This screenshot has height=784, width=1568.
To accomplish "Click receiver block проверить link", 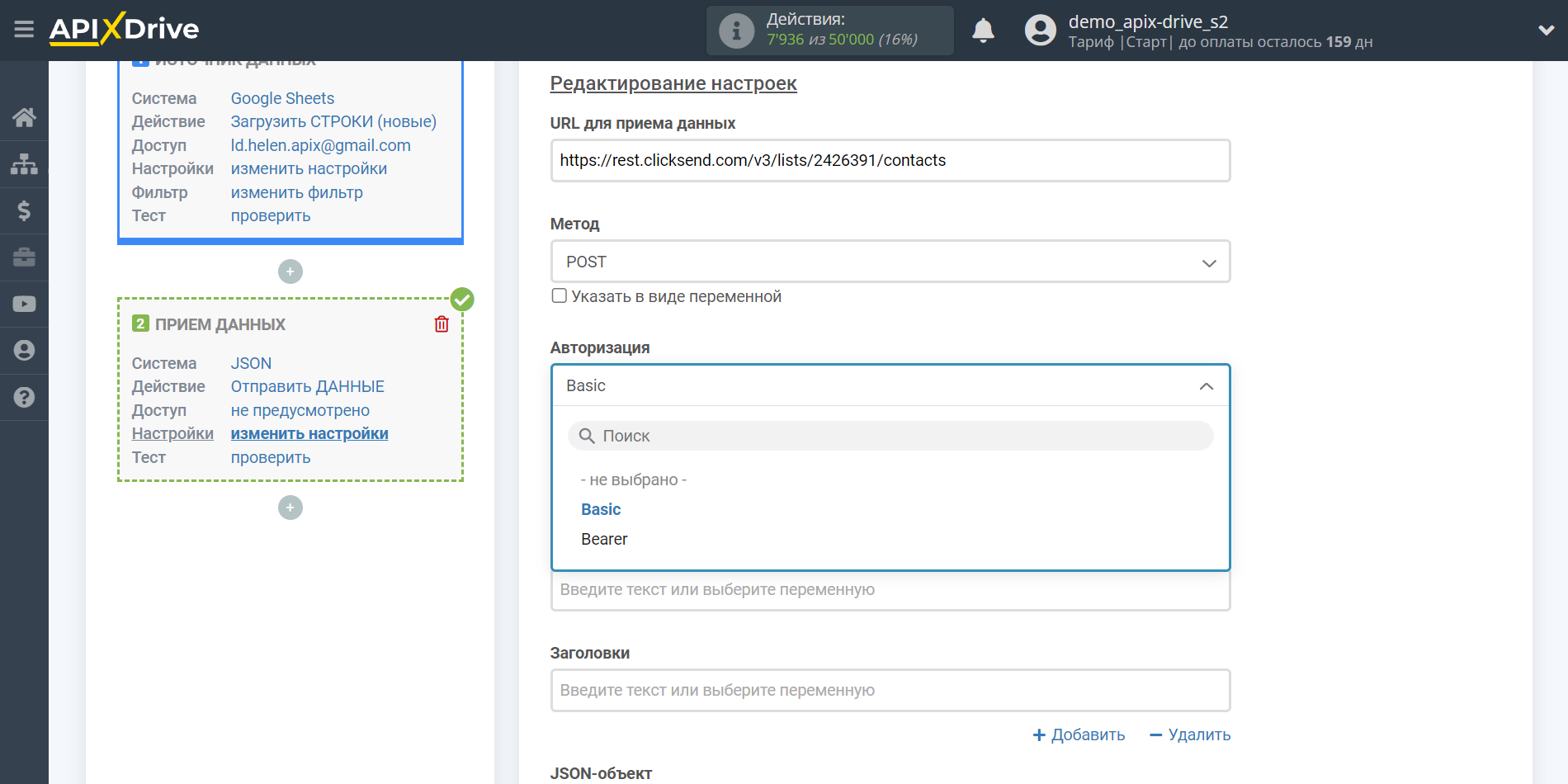I will [271, 457].
